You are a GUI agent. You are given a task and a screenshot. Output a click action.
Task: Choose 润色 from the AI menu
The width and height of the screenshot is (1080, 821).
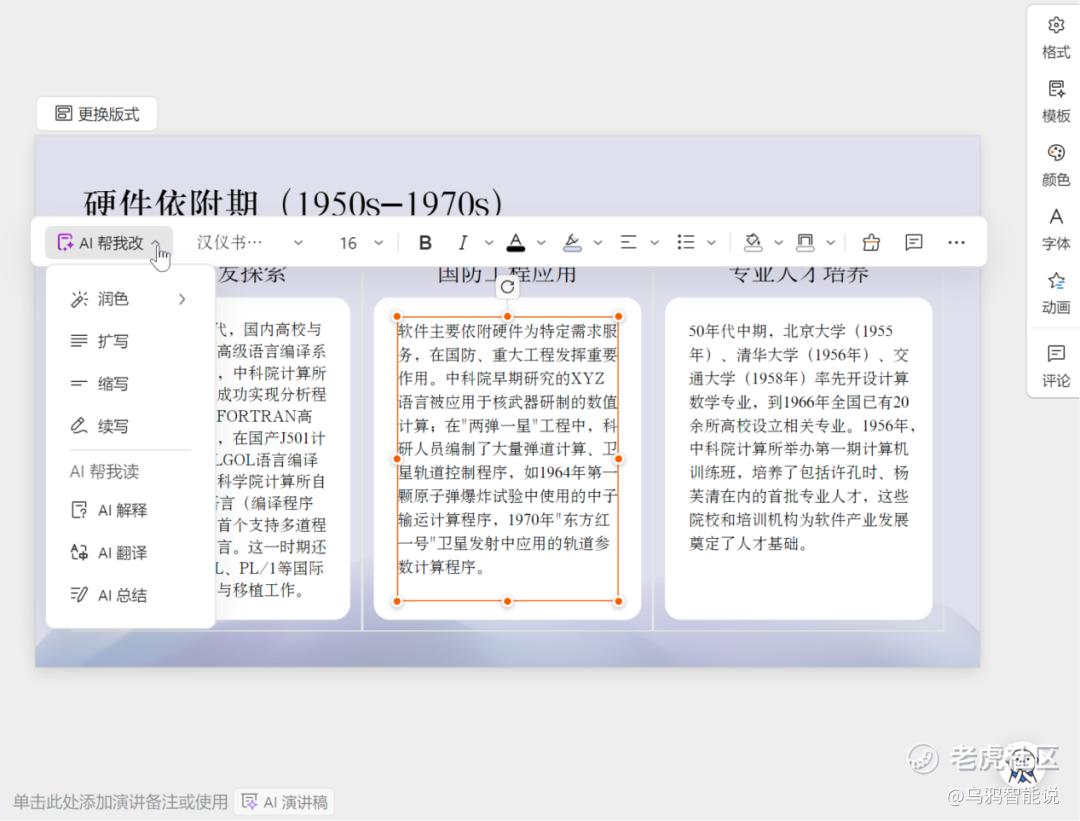[x=129, y=299]
